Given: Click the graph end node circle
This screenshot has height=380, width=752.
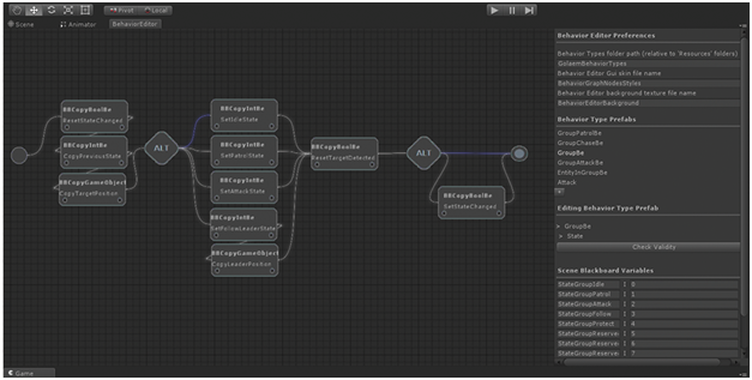Looking at the screenshot, I should click(518, 154).
